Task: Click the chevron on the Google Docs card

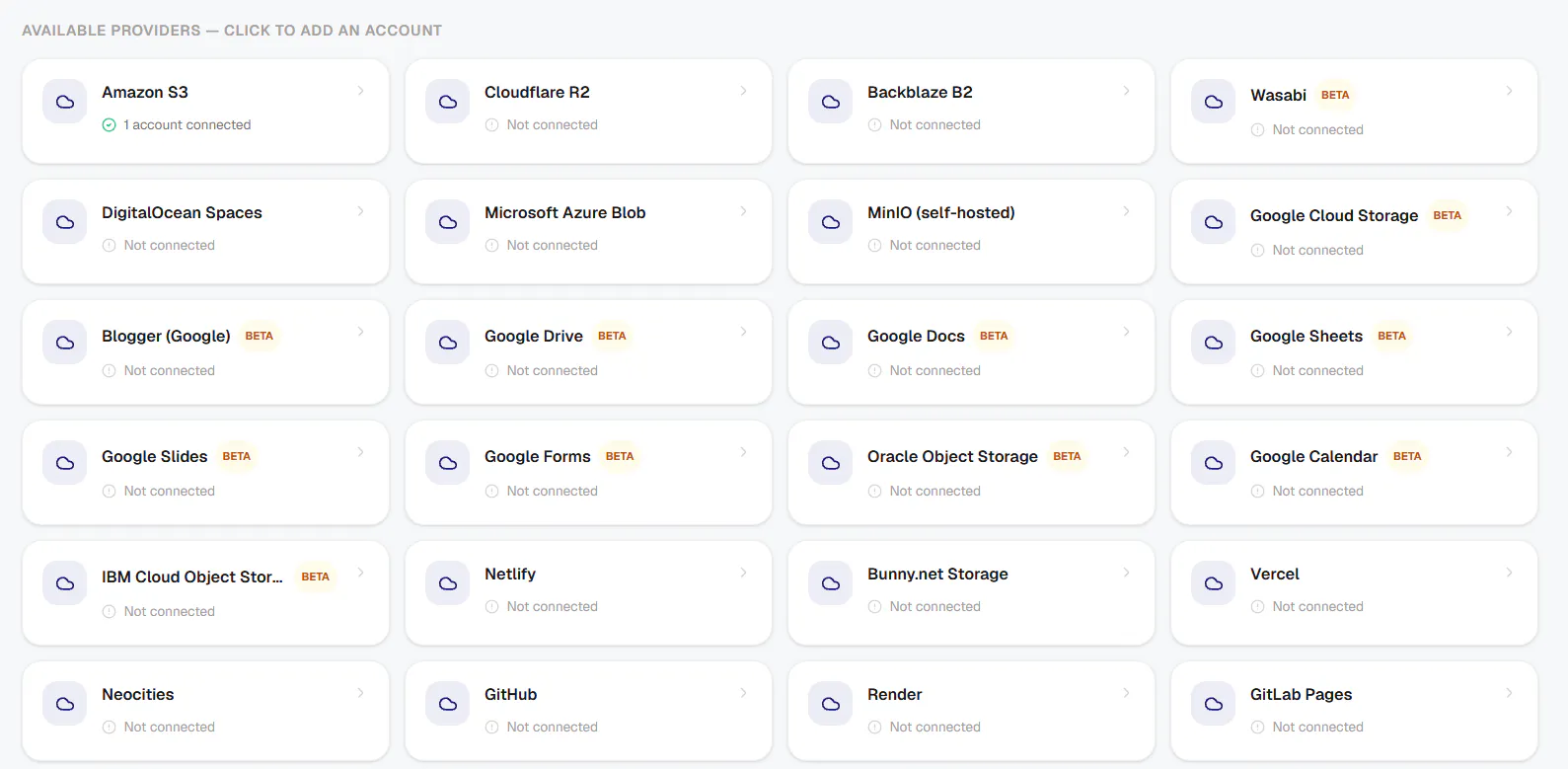Action: [1127, 332]
